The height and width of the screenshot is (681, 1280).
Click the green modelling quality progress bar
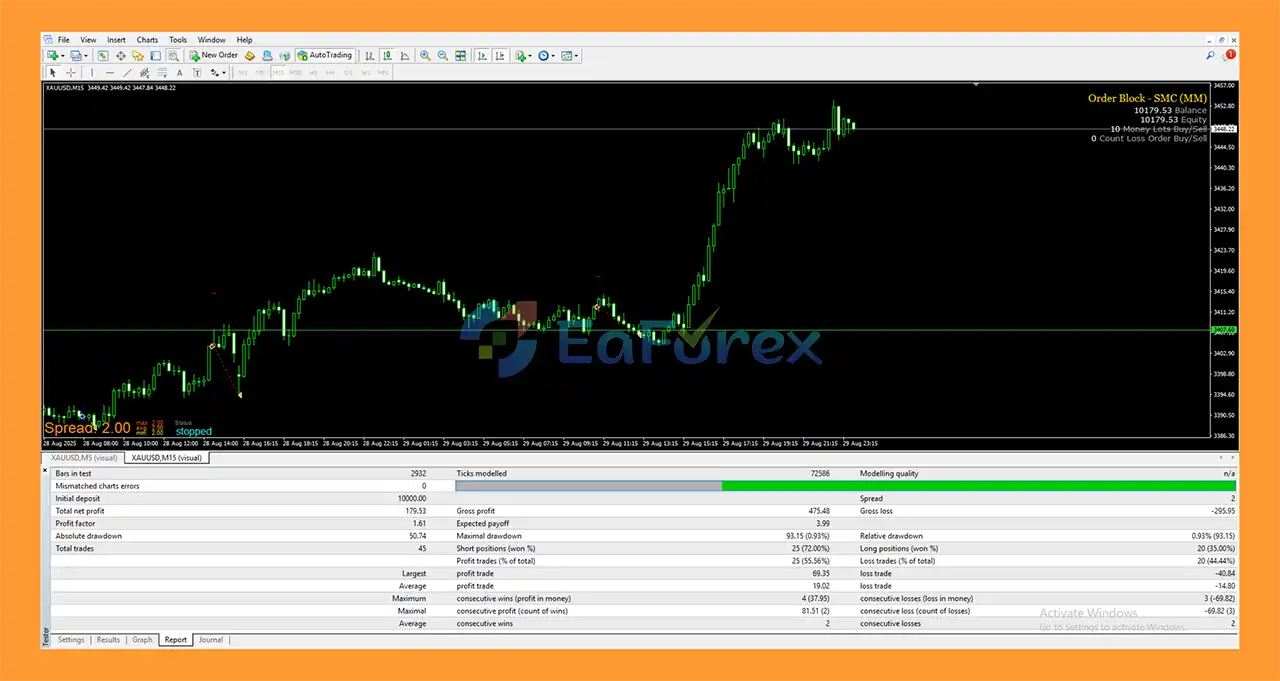[978, 486]
